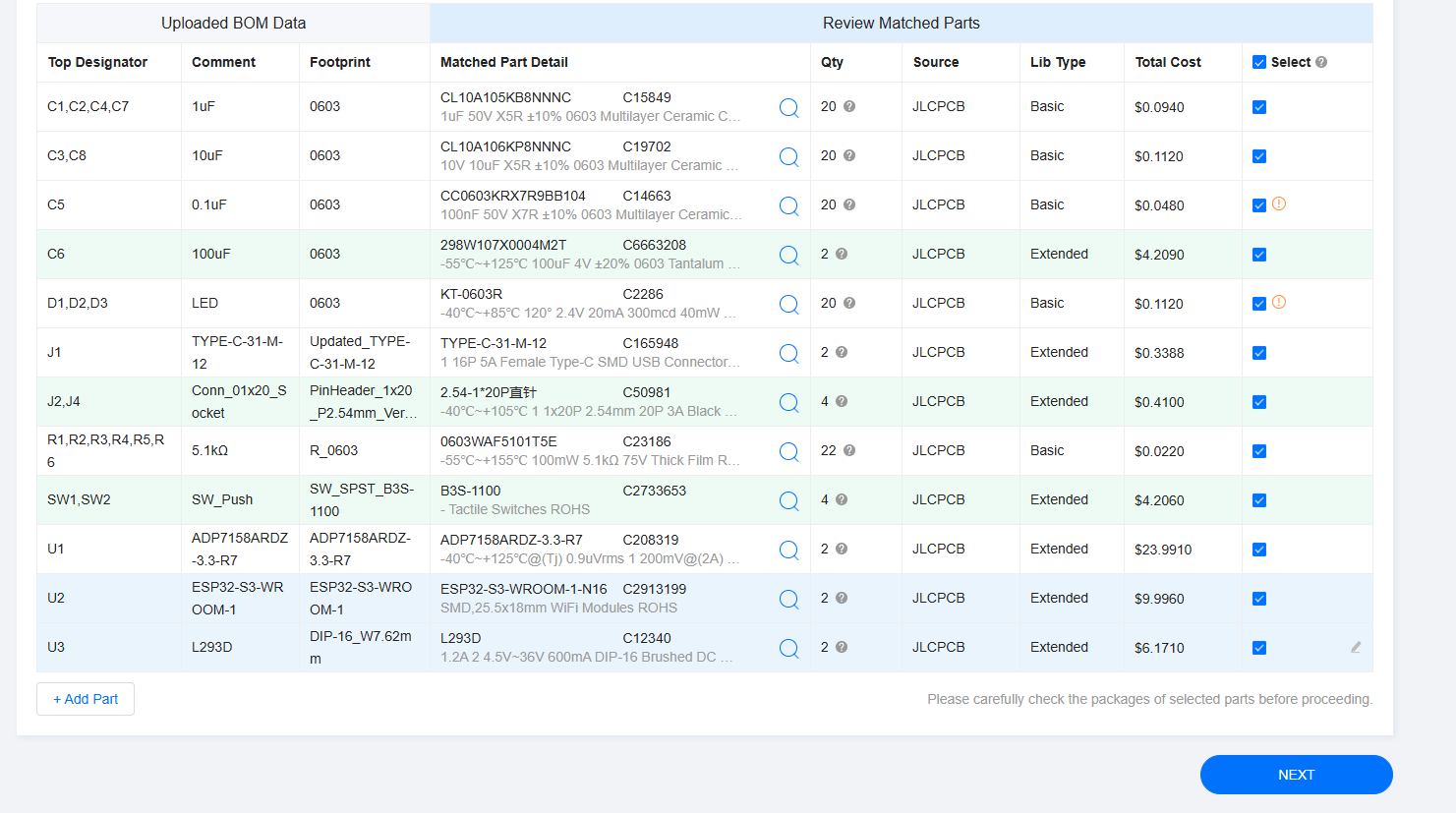Click the orange warning icon in C5 row

[x=1279, y=203]
